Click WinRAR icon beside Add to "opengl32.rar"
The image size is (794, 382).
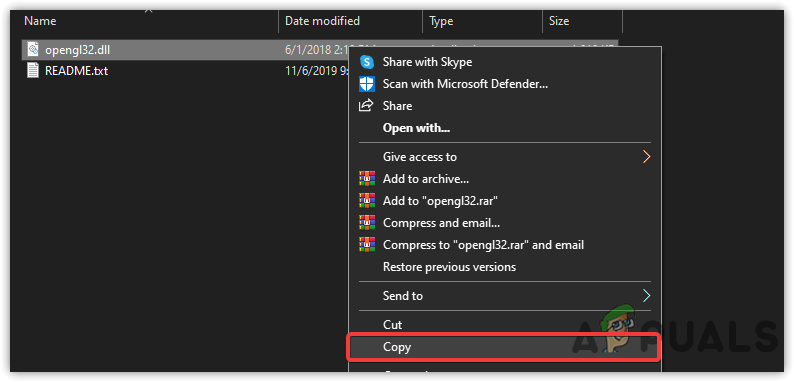point(367,201)
